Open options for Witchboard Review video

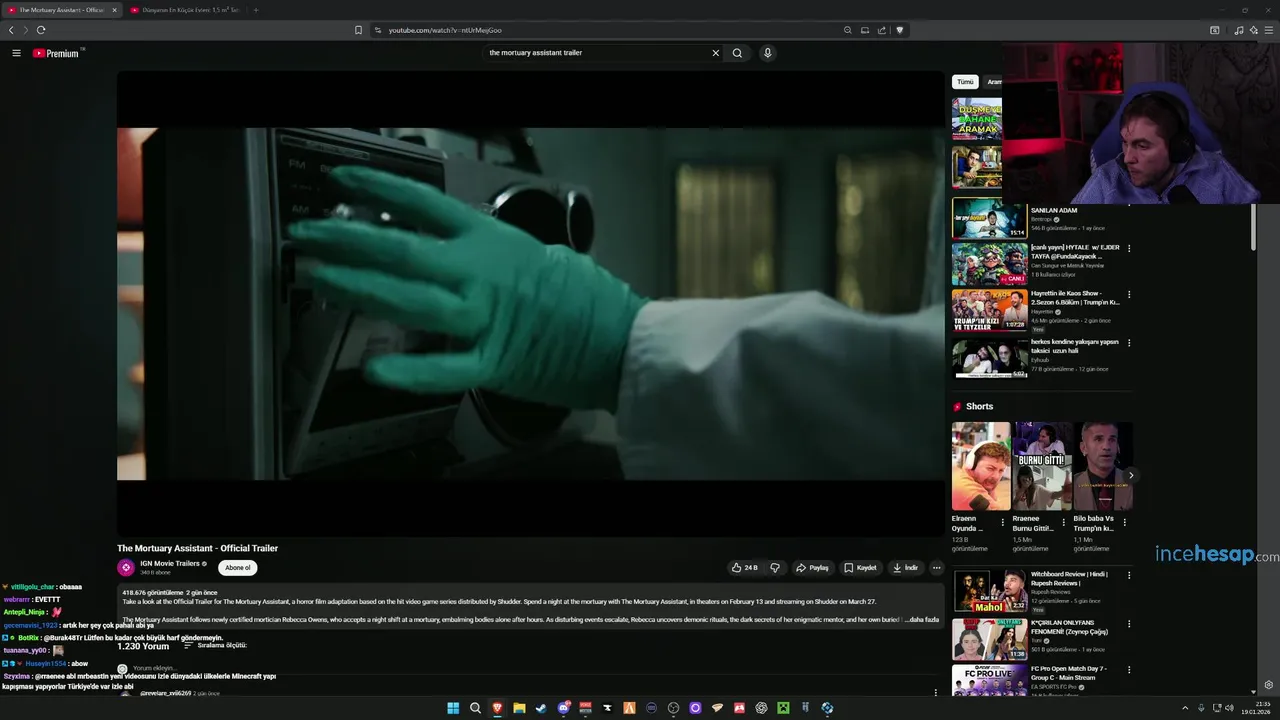click(1129, 575)
